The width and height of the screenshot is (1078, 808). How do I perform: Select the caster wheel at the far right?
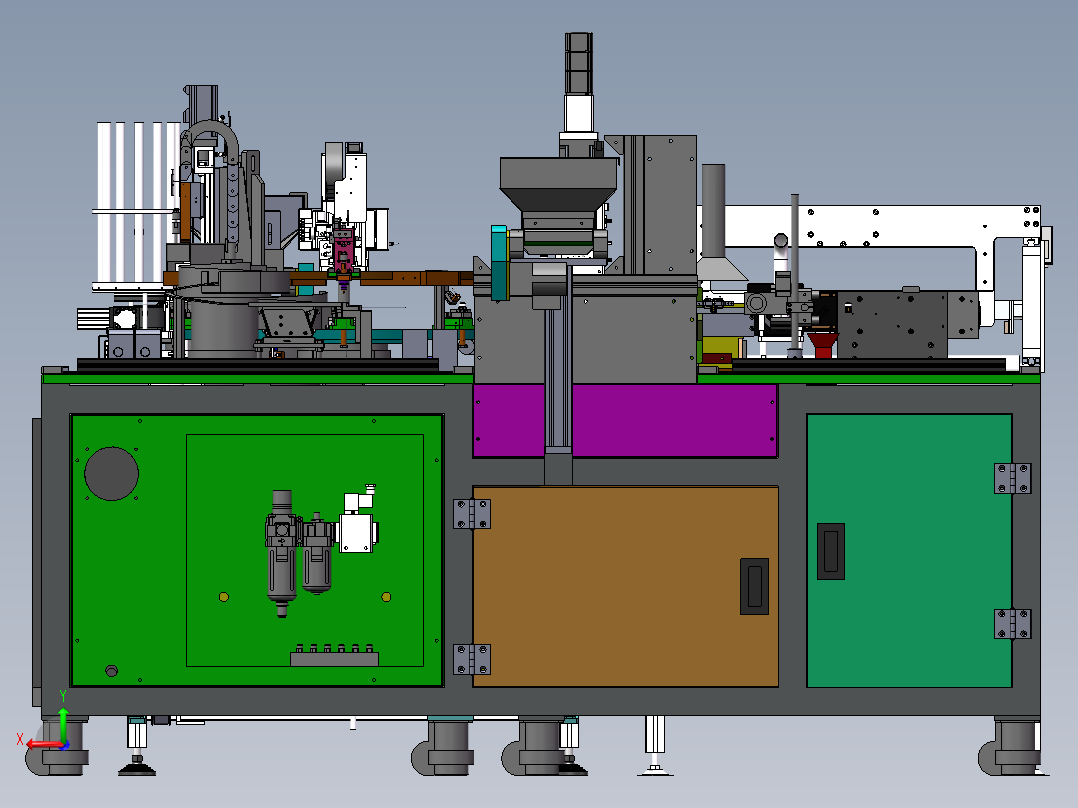tap(1011, 747)
